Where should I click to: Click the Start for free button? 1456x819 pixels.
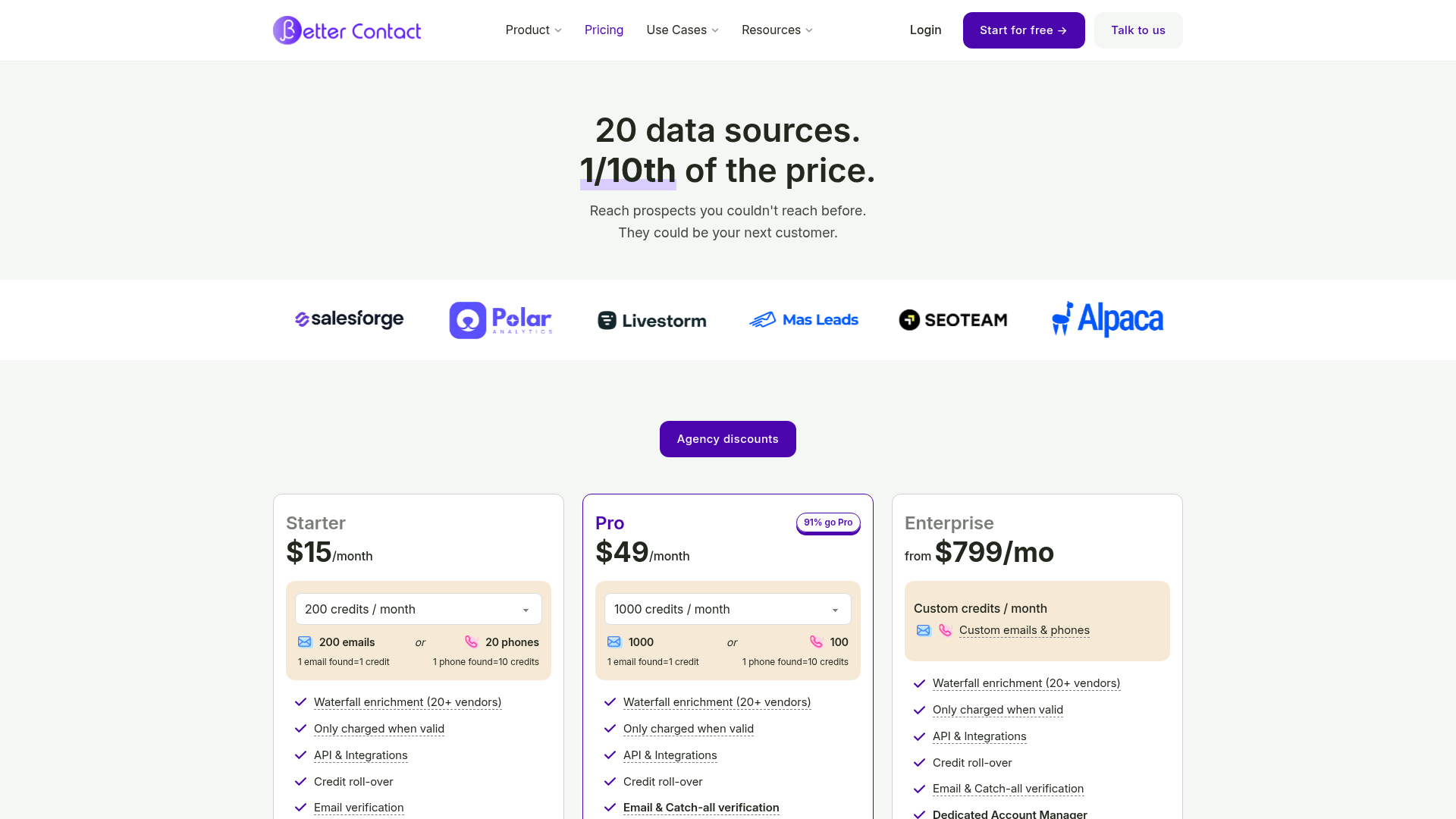tap(1024, 30)
